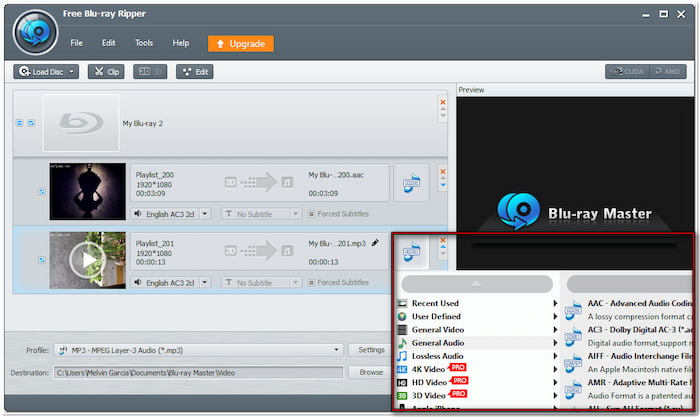
Task: Toggle Forced Subtitles for Playlist_200
Action: pyautogui.click(x=311, y=214)
